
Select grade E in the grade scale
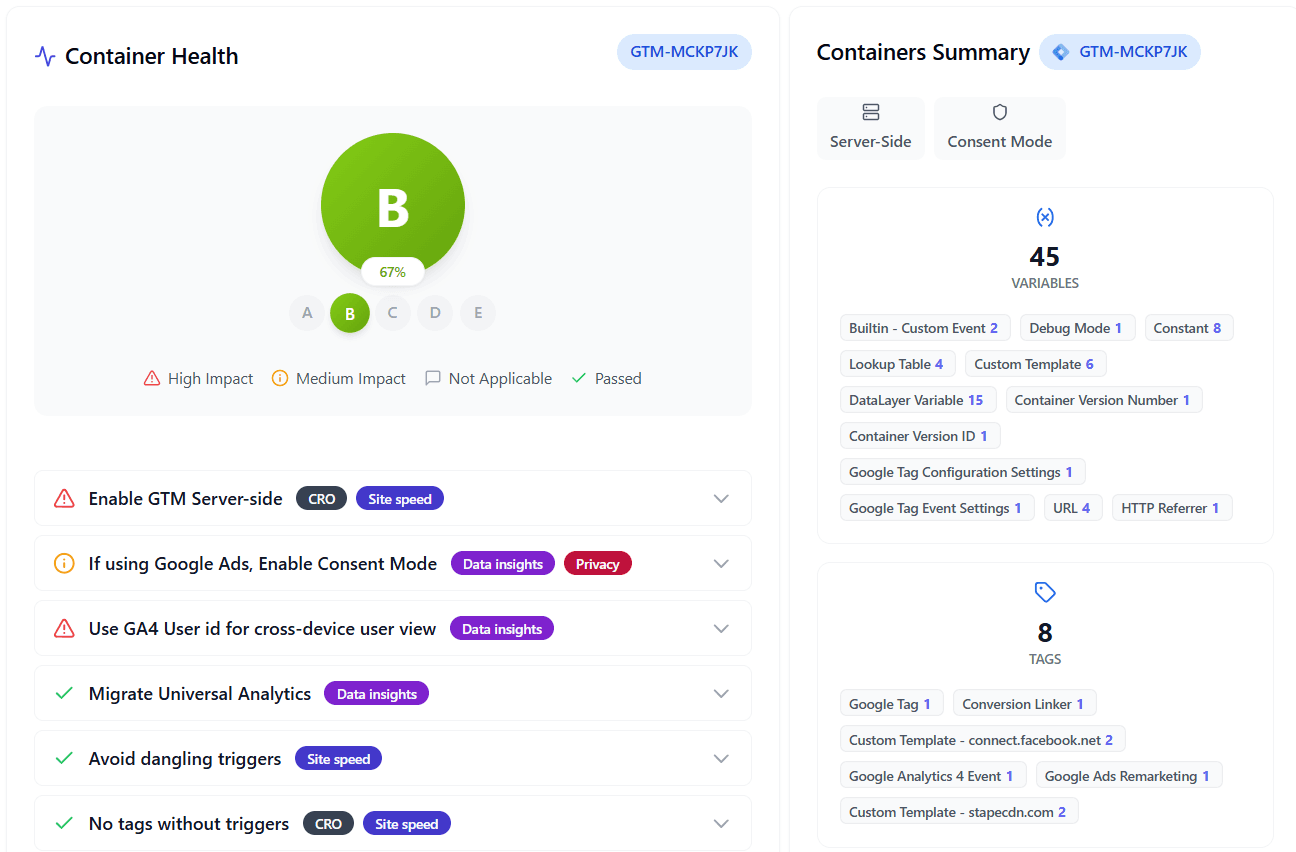click(x=478, y=313)
